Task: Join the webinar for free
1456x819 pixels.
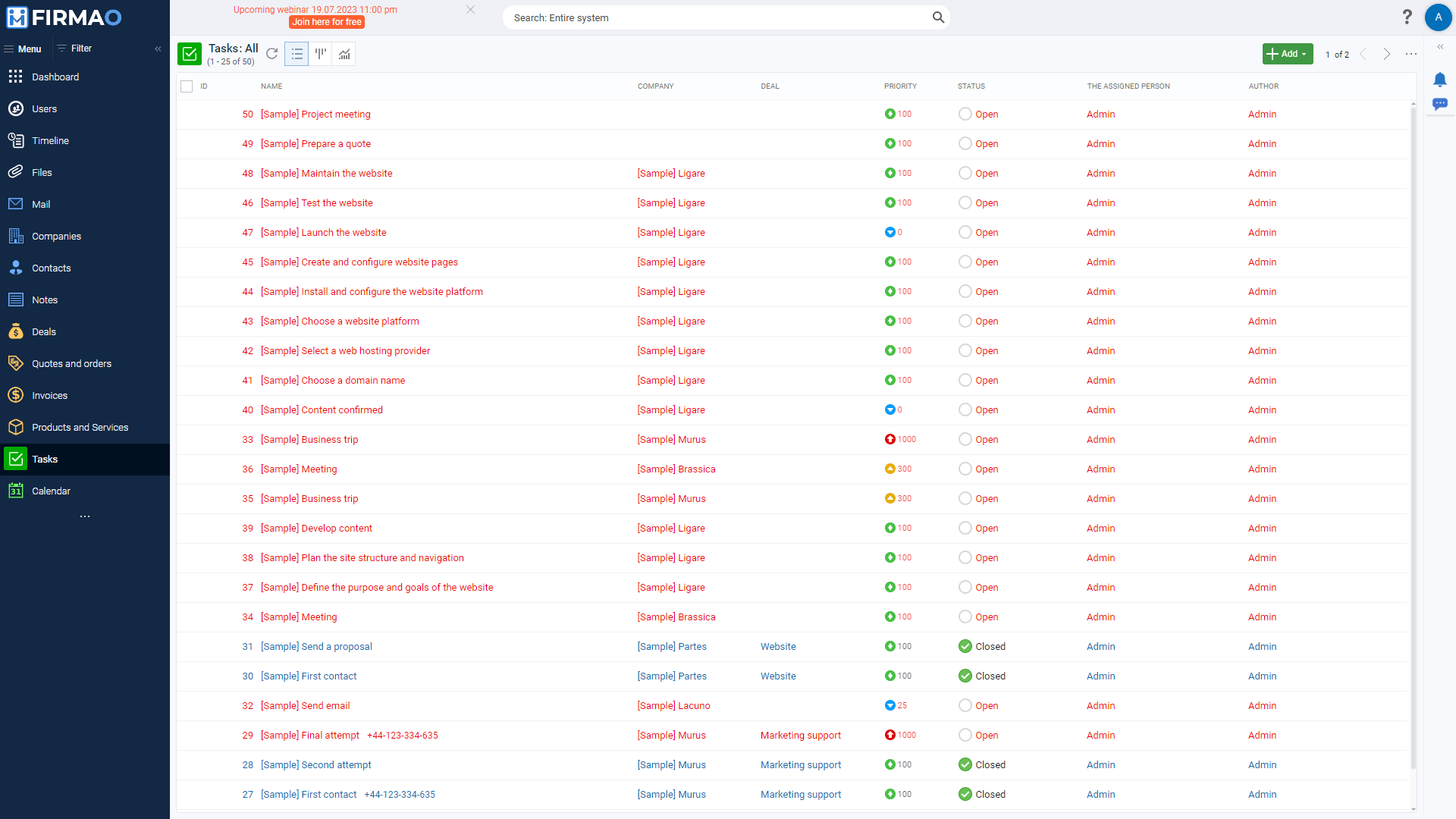Action: (x=326, y=22)
